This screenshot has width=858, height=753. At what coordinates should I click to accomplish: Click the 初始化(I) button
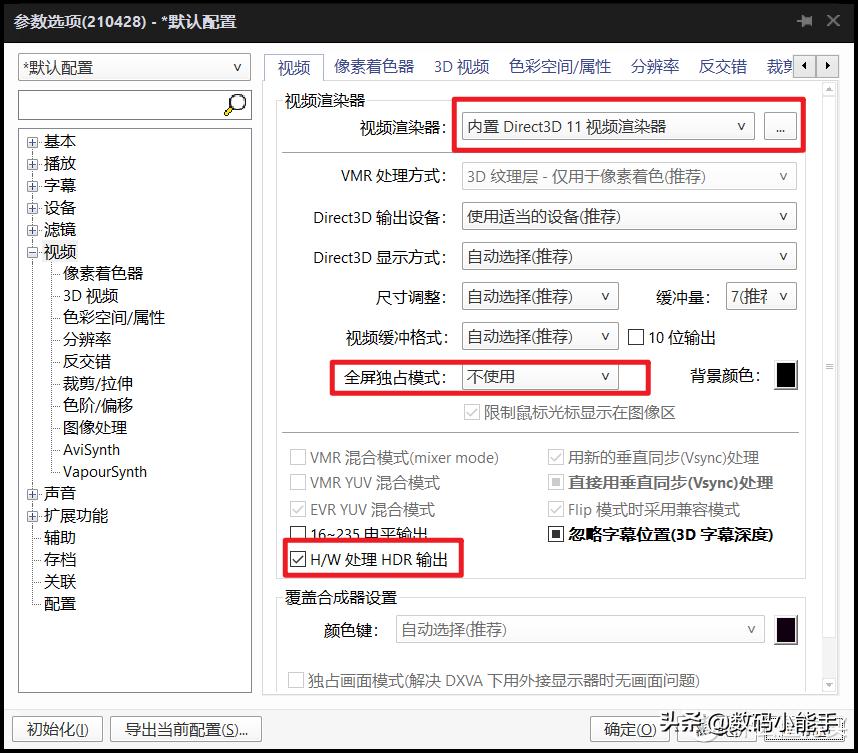coord(56,730)
